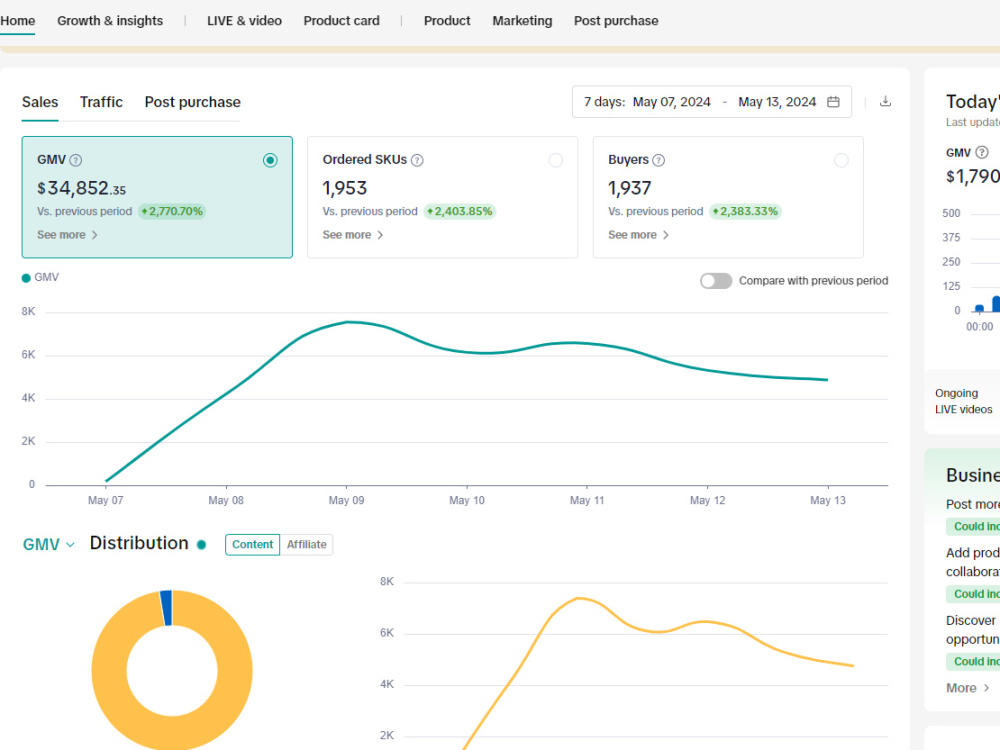The image size is (1000, 750).
Task: Select the Buyers radio button
Action: point(841,160)
